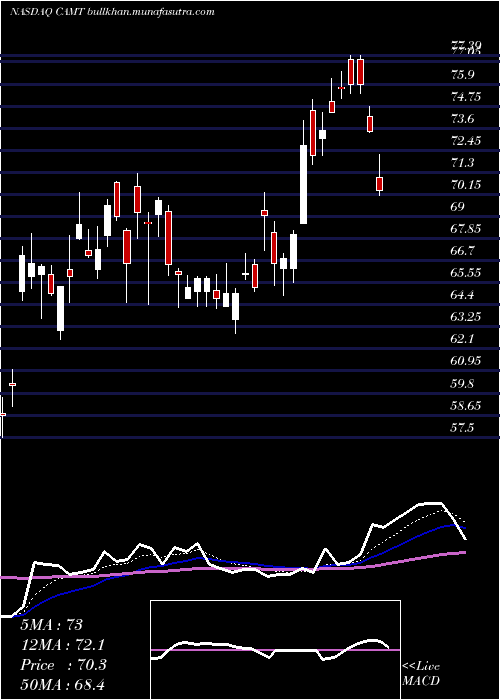
Task: Click the 12MA : 72.1 readout
Action: 61,645
